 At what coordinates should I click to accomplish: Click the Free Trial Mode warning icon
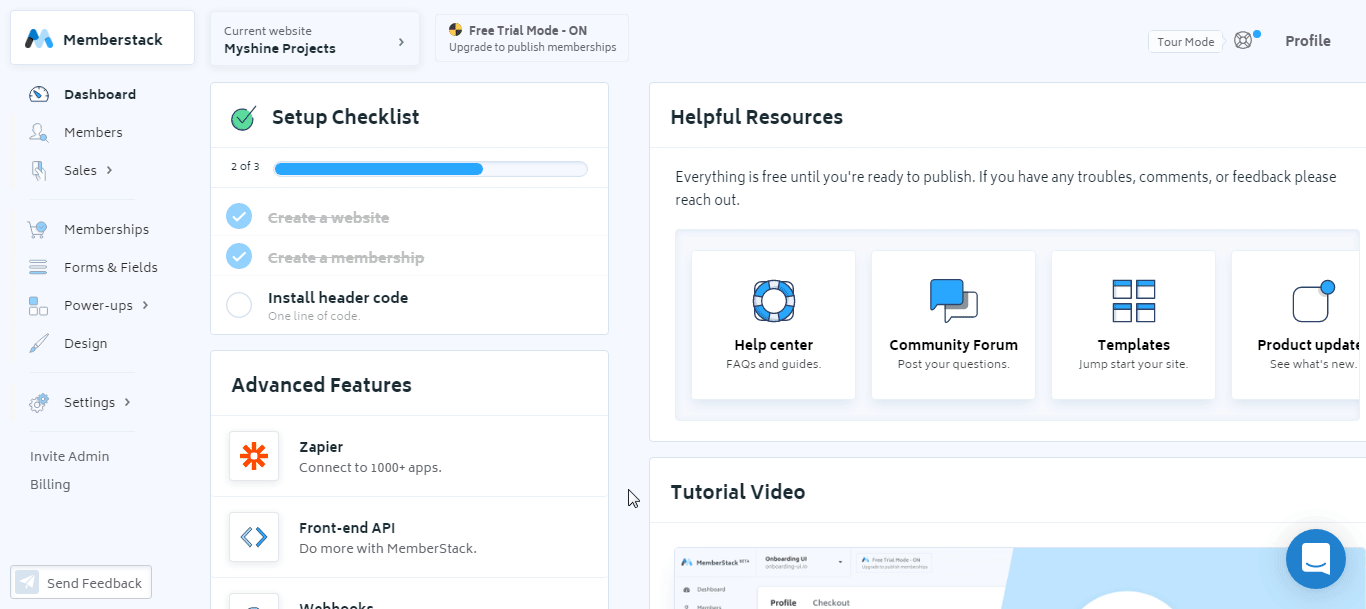point(456,30)
